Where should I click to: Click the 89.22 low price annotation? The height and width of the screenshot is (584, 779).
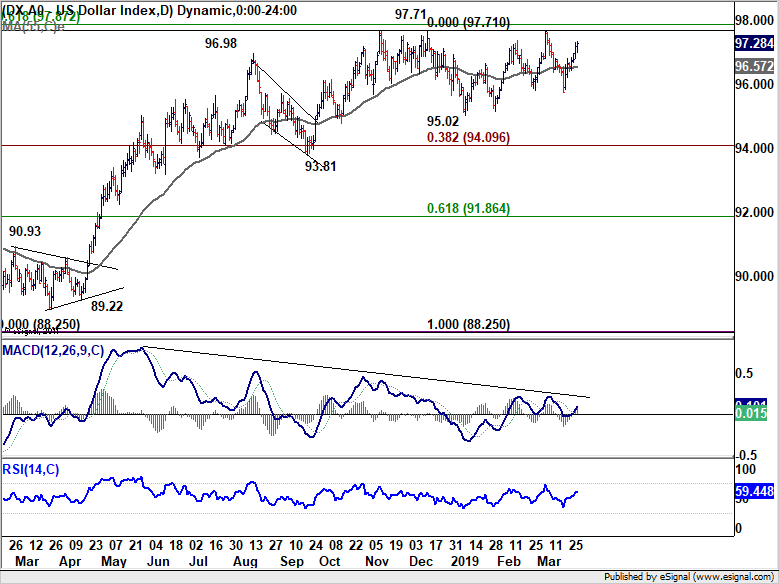(x=107, y=306)
